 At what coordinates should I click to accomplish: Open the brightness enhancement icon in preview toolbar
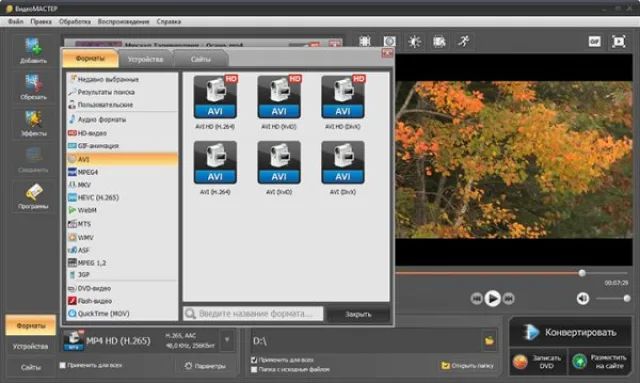tap(414, 41)
